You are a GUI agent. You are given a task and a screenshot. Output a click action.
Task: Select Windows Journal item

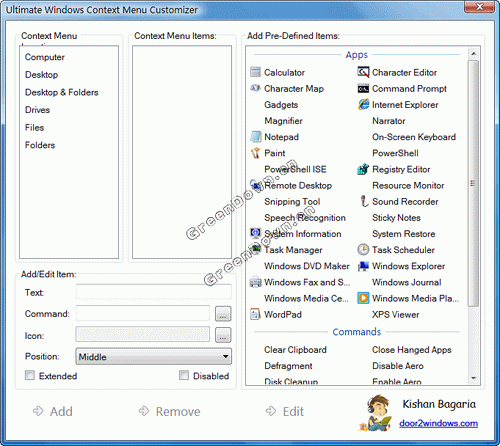coord(407,282)
